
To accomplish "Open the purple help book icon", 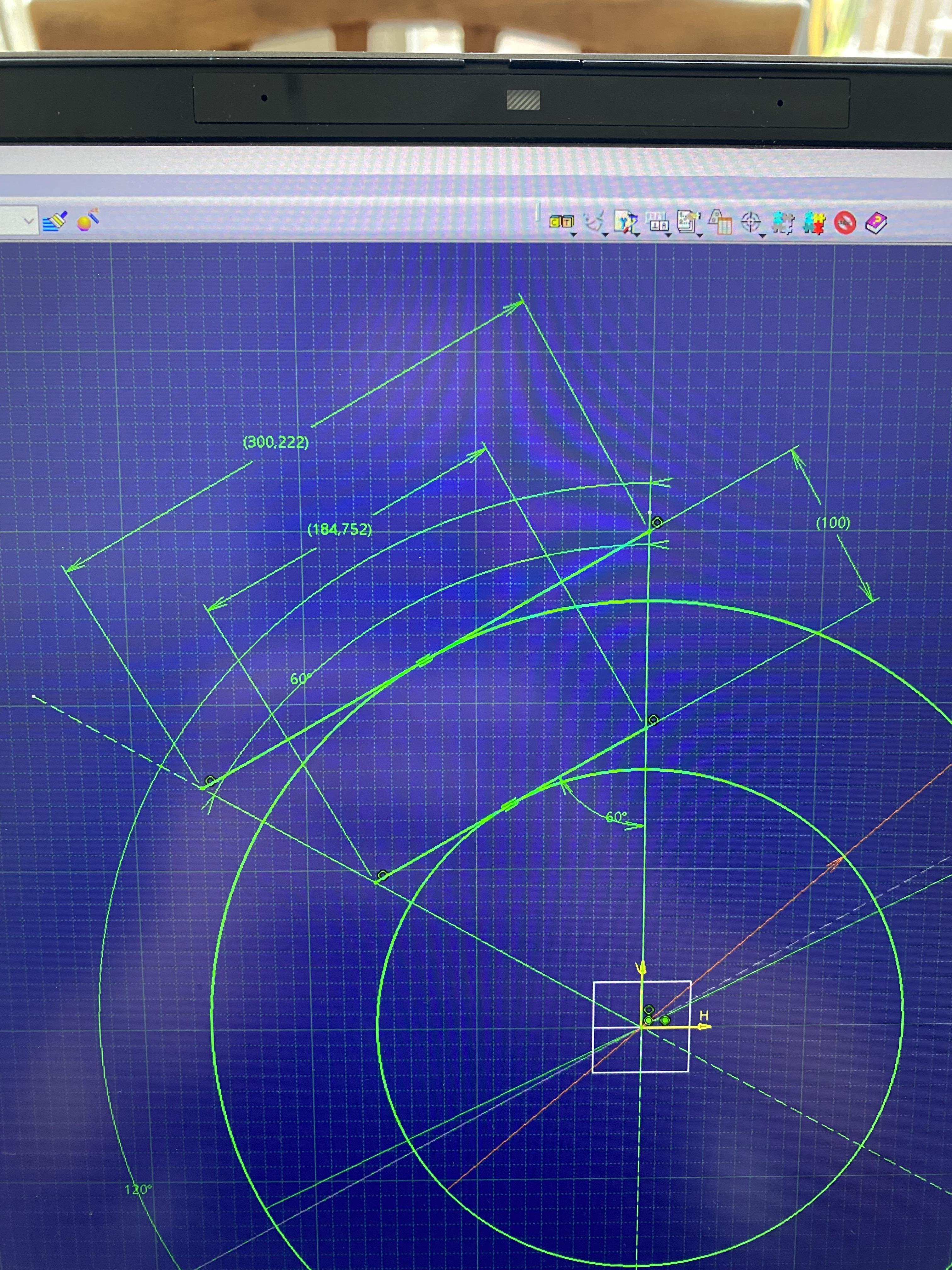I will 876,223.
